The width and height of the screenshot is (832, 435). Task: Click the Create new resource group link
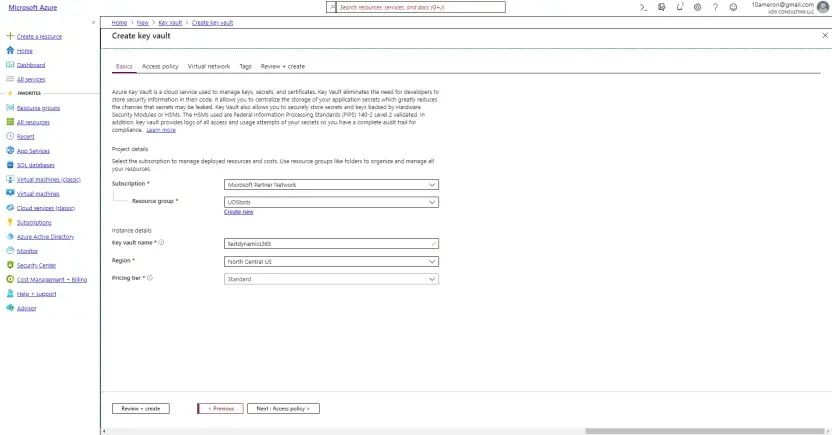coord(238,212)
